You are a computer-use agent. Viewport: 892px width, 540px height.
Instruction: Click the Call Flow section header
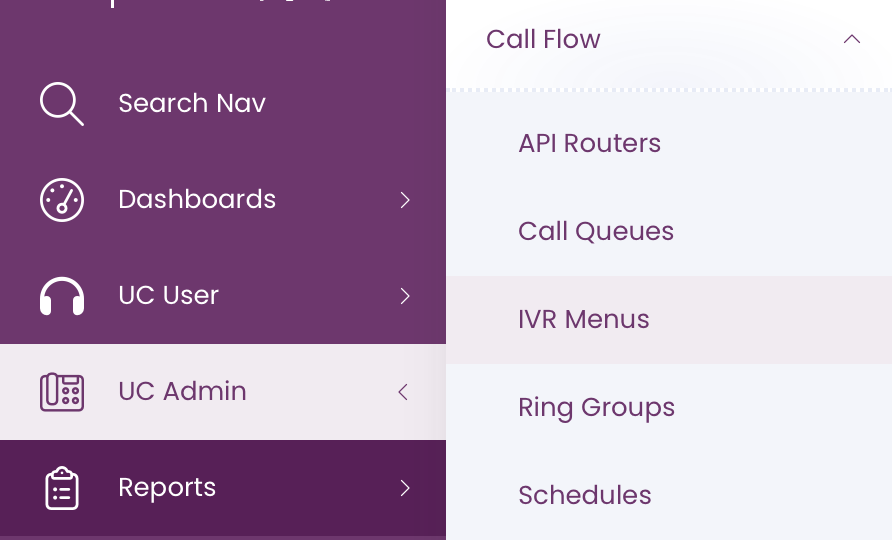(x=669, y=39)
